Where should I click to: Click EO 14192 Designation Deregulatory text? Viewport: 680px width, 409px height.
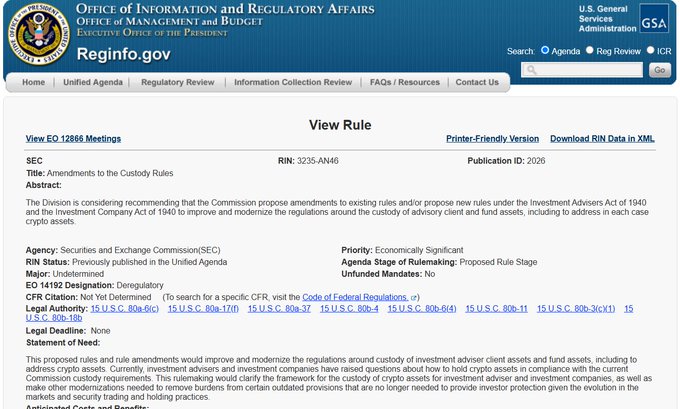tap(95, 285)
